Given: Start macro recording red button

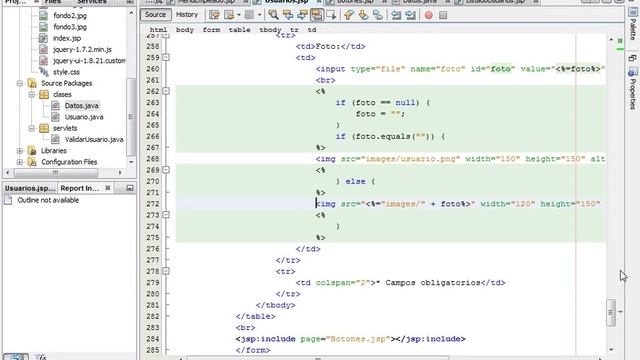Looking at the screenshot, I should [429, 15].
